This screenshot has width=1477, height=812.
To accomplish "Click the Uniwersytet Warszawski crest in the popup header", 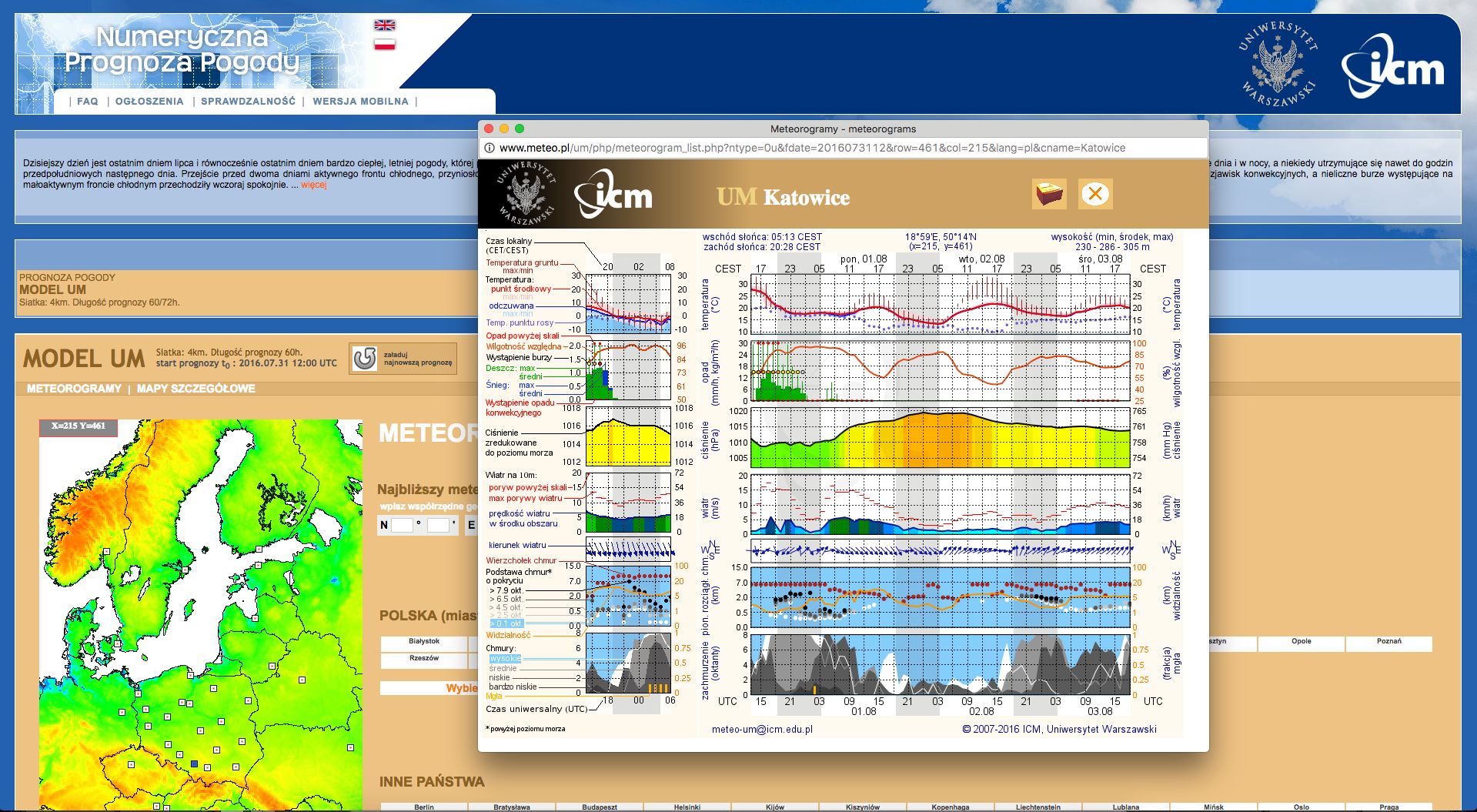I will point(526,193).
